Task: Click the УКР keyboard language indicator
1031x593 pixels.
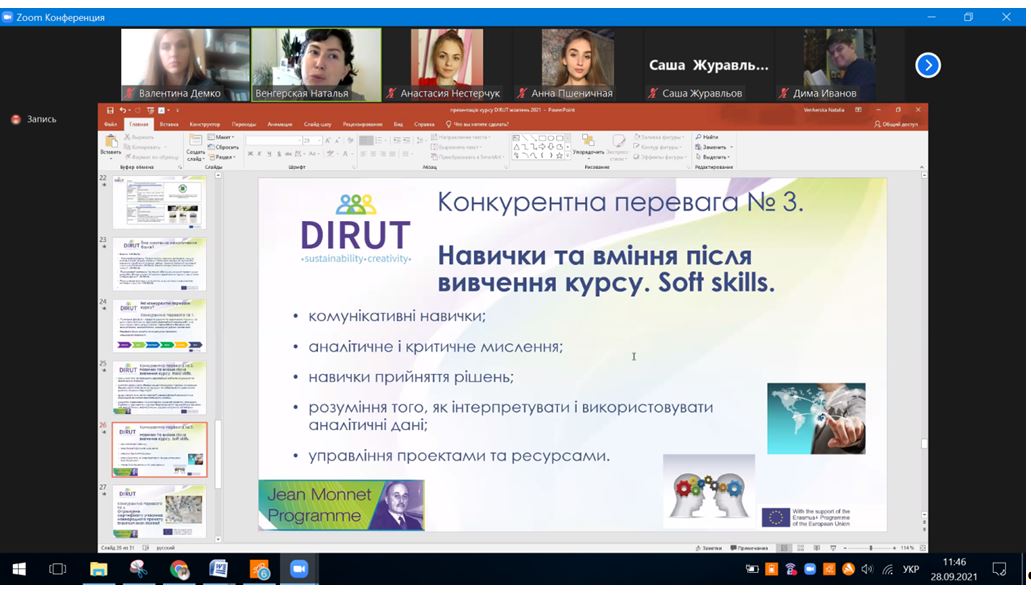Action: pos(911,569)
